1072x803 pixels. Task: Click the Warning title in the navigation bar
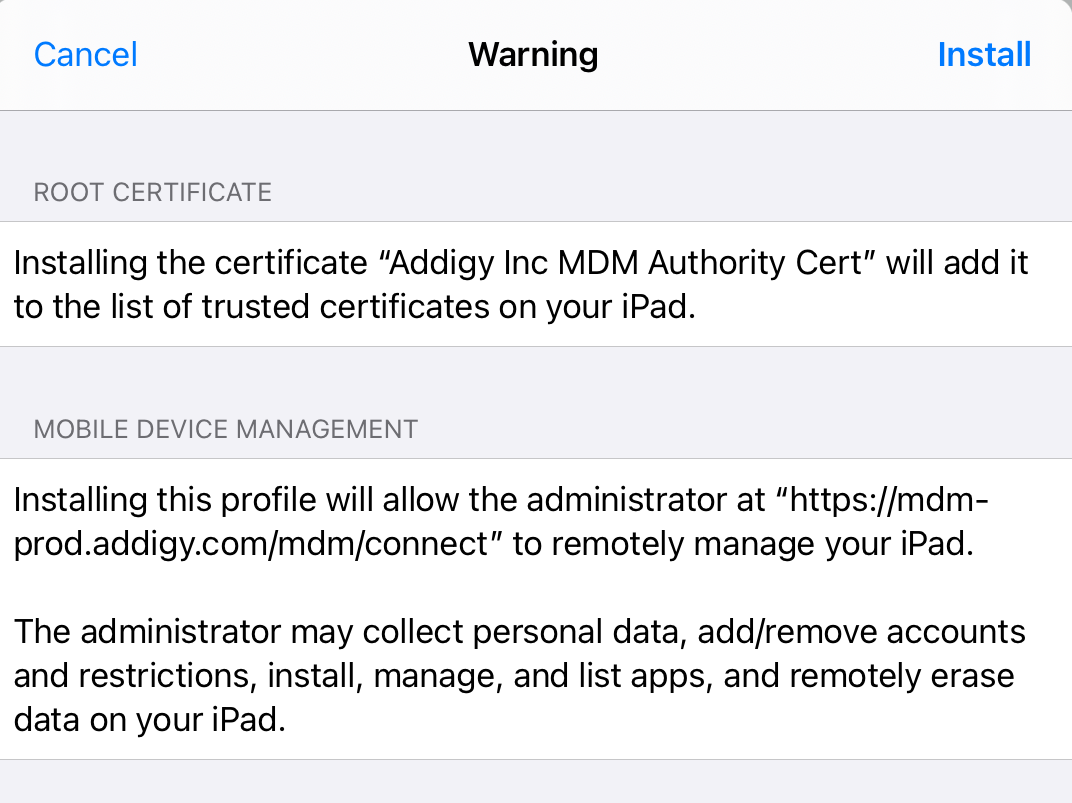tap(533, 54)
